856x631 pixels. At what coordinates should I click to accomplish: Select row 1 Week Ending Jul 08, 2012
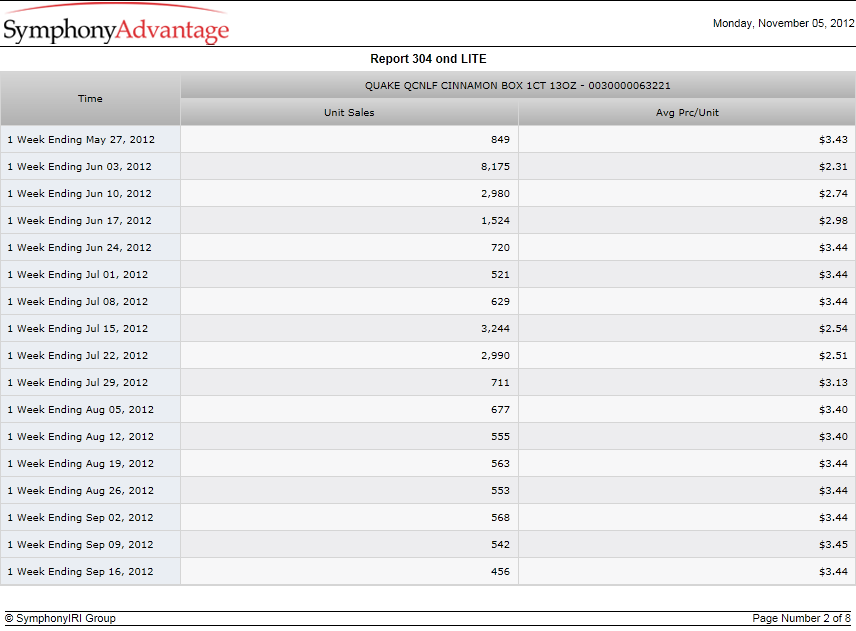[x=428, y=301]
